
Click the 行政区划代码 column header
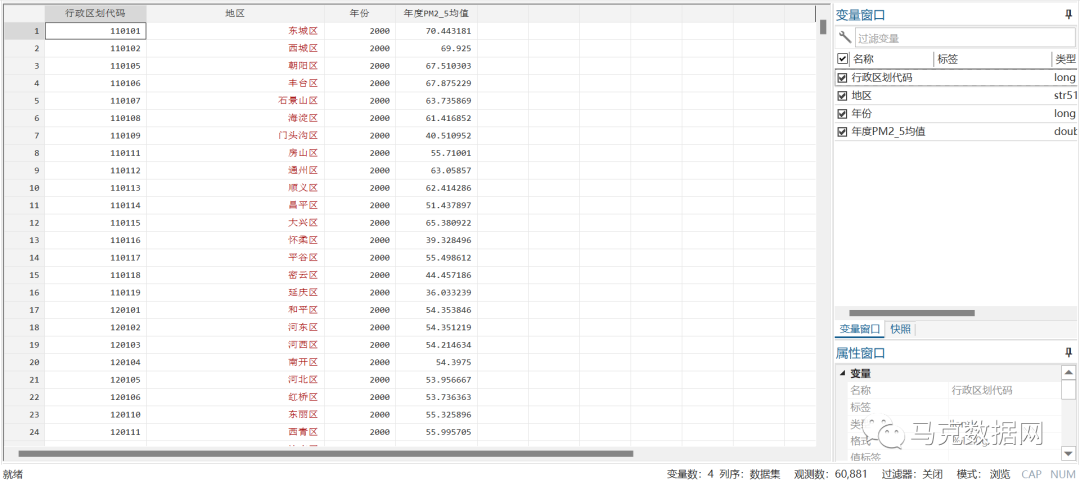pos(96,14)
